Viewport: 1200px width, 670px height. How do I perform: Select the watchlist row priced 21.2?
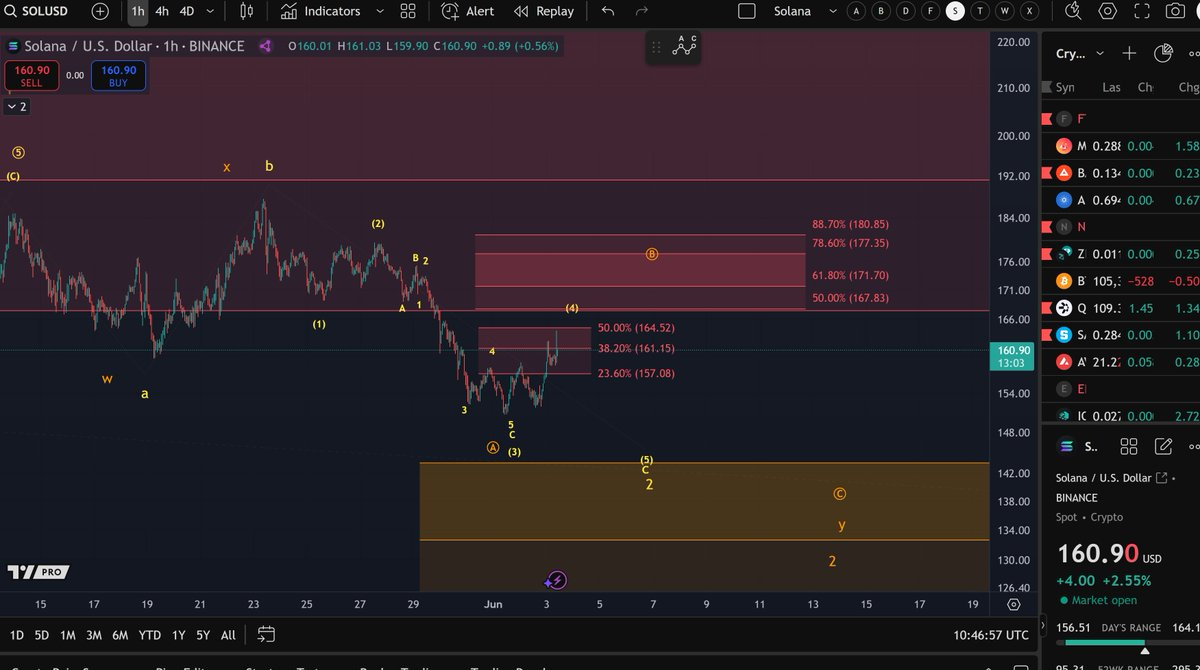(x=1121, y=362)
